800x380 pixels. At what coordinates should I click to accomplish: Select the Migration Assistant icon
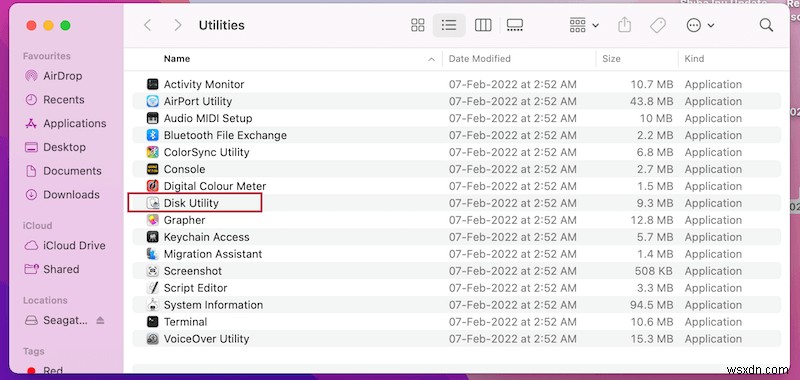(153, 254)
